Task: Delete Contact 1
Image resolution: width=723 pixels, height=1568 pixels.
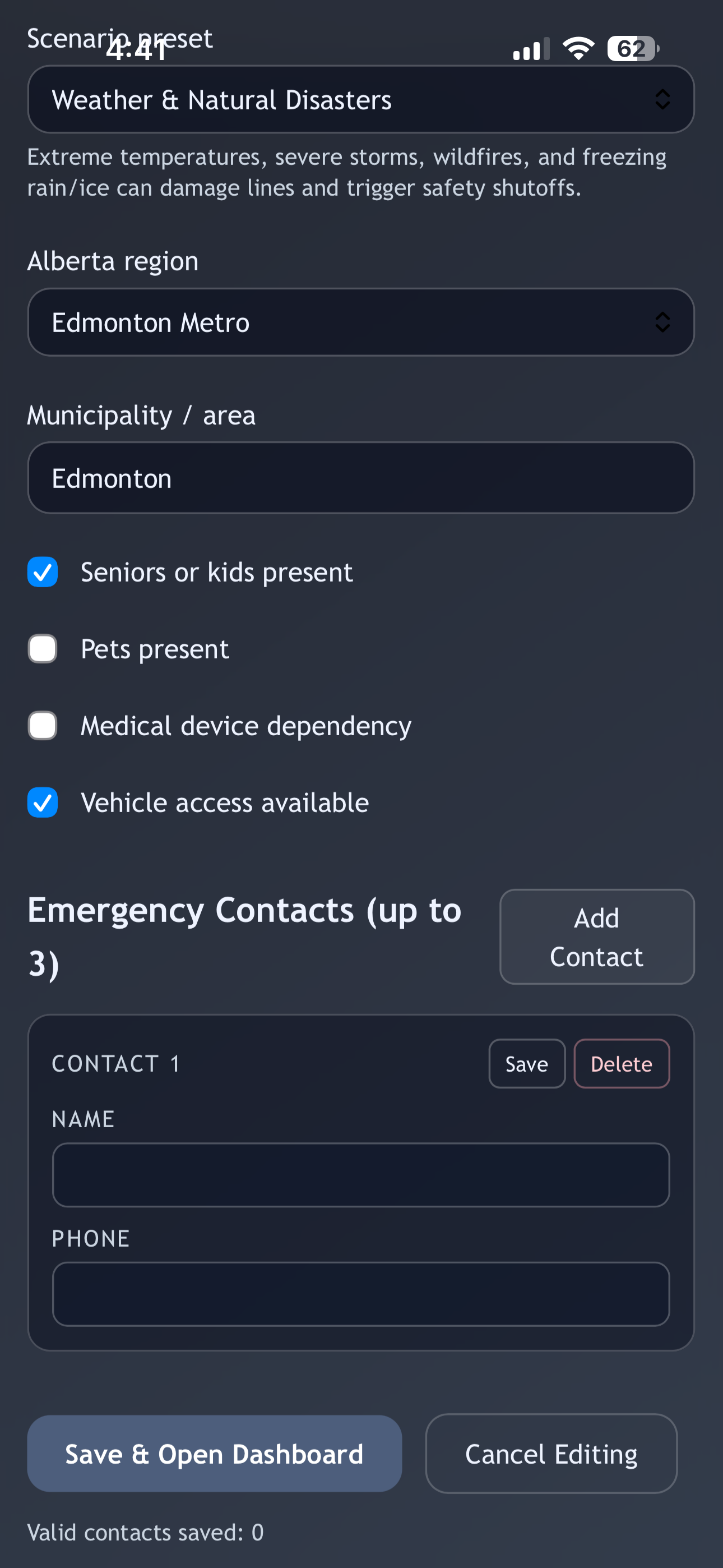Action: pos(622,1063)
